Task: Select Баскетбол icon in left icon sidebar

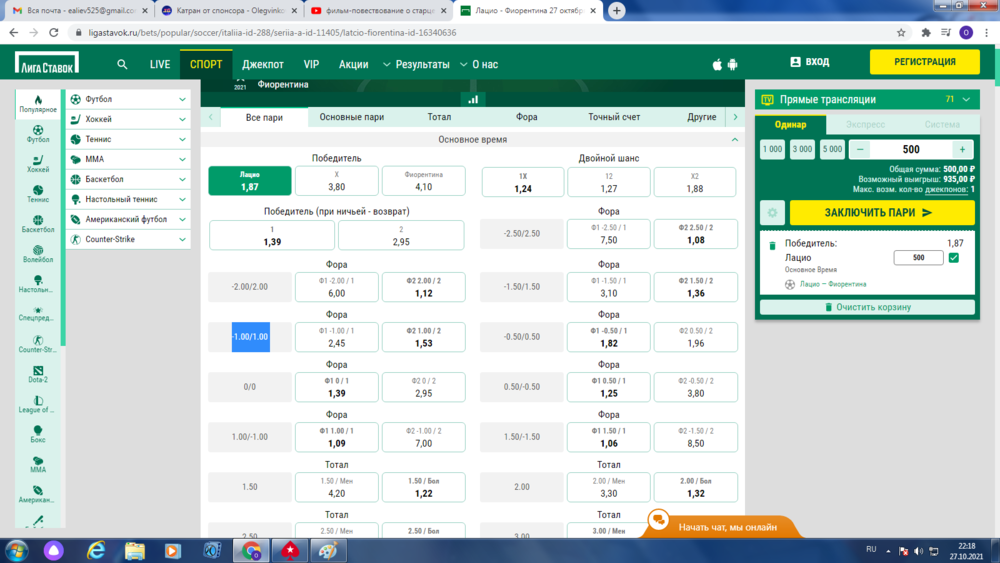Action: pyautogui.click(x=38, y=224)
